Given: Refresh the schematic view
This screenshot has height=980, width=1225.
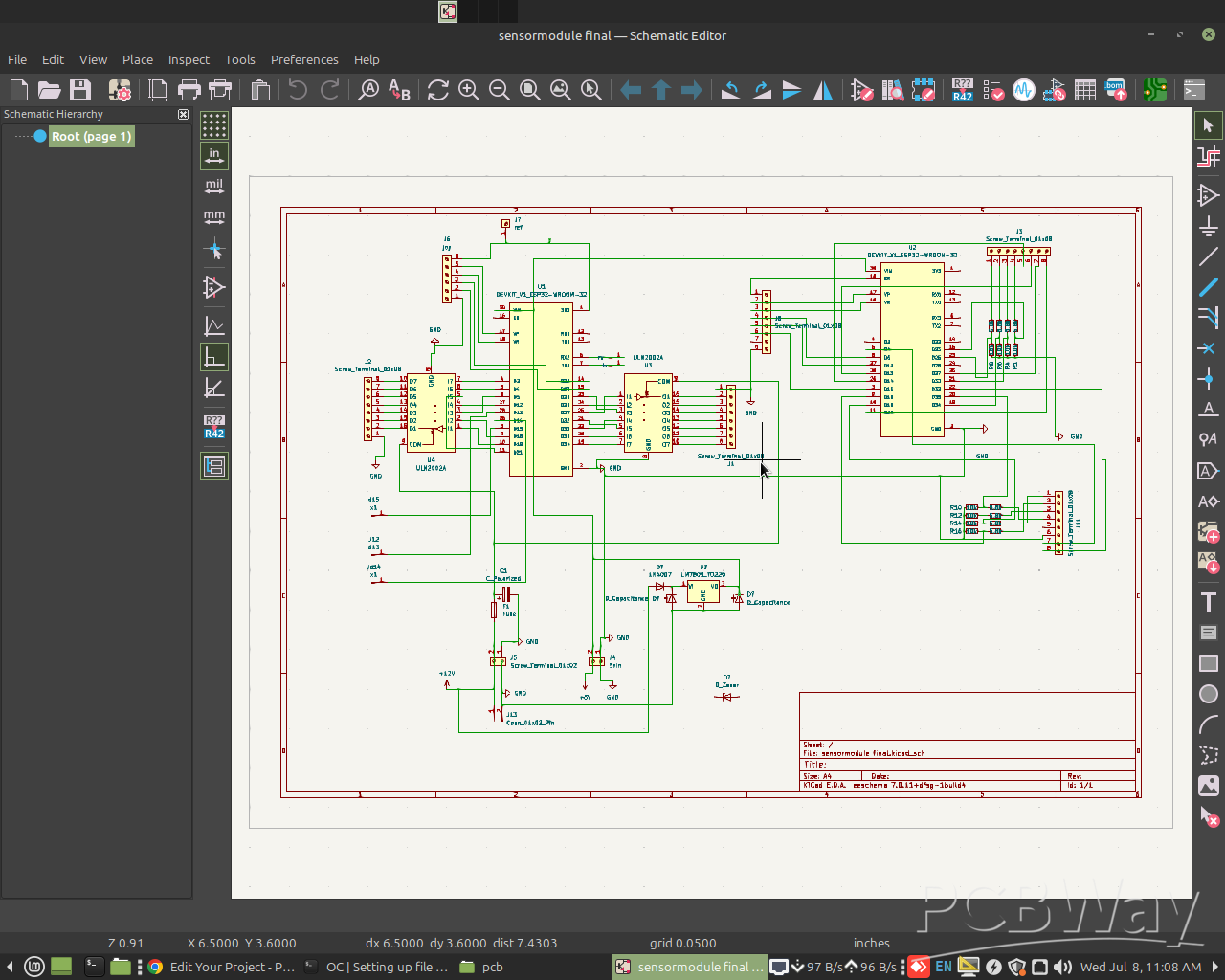Looking at the screenshot, I should pos(438,90).
